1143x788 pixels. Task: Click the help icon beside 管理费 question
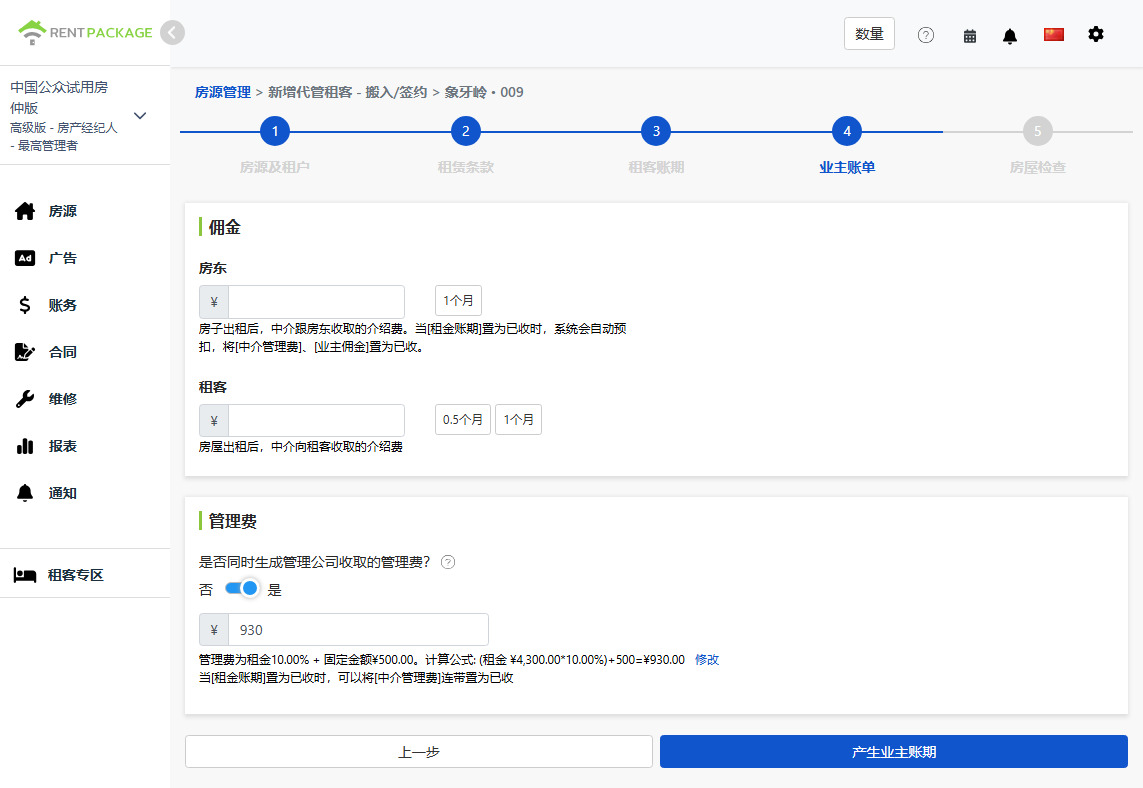tap(448, 562)
